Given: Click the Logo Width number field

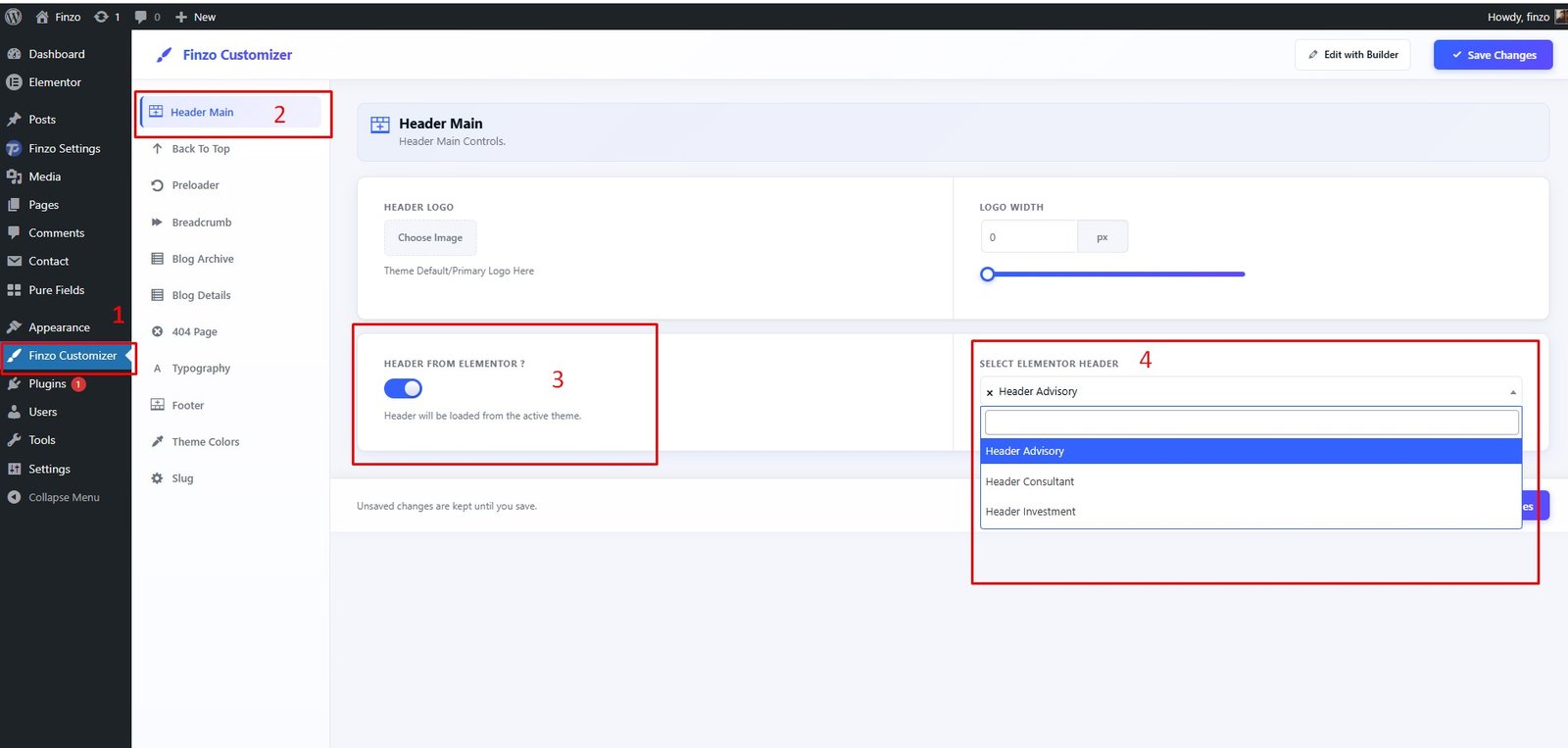Looking at the screenshot, I should click(x=1029, y=237).
